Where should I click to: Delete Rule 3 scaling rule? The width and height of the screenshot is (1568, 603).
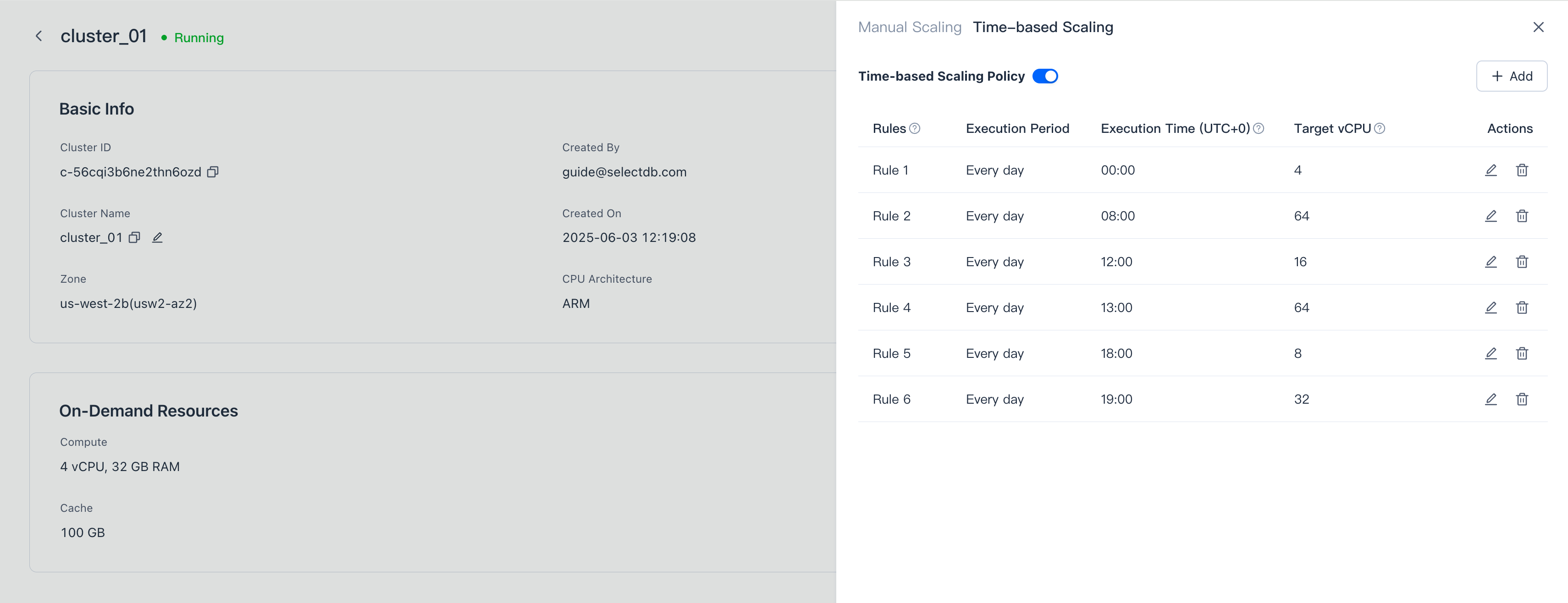click(1522, 262)
